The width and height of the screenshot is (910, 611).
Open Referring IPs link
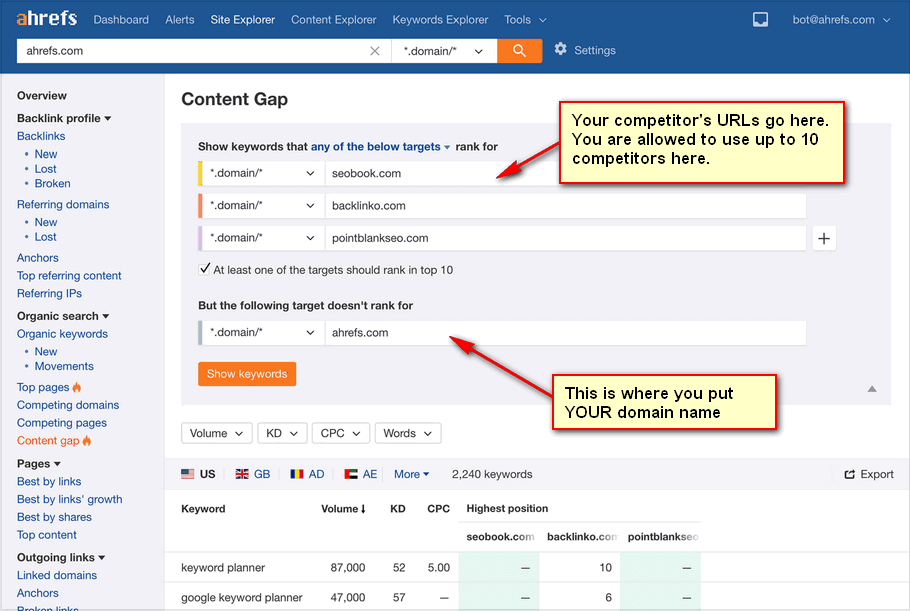[x=49, y=294]
